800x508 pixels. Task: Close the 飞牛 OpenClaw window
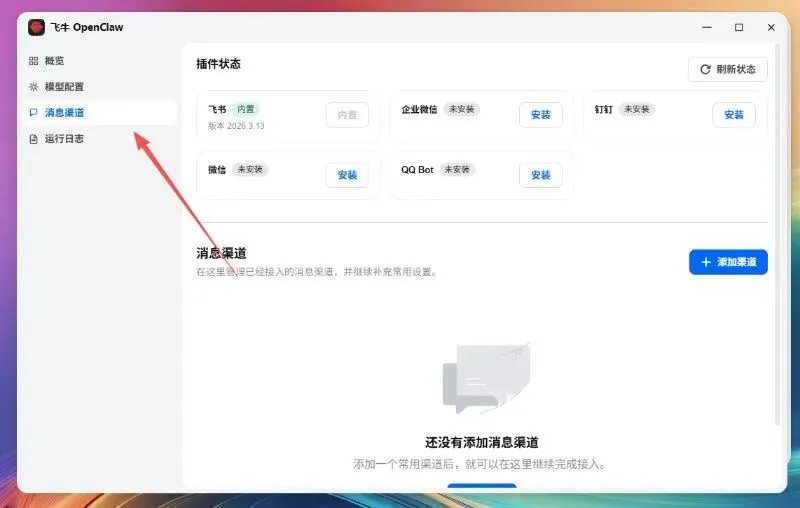click(x=771, y=28)
